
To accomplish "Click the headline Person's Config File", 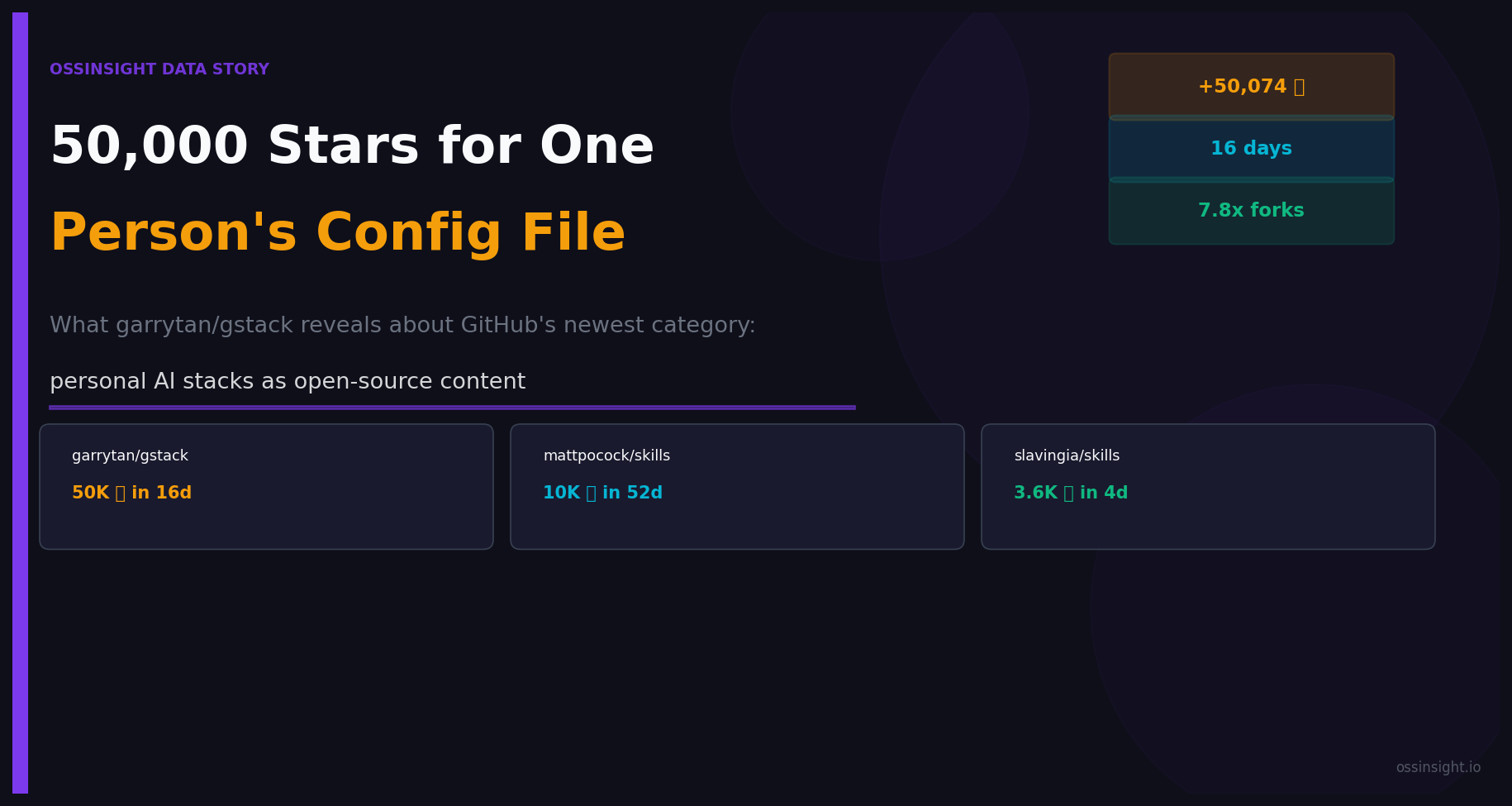I will click(337, 231).
